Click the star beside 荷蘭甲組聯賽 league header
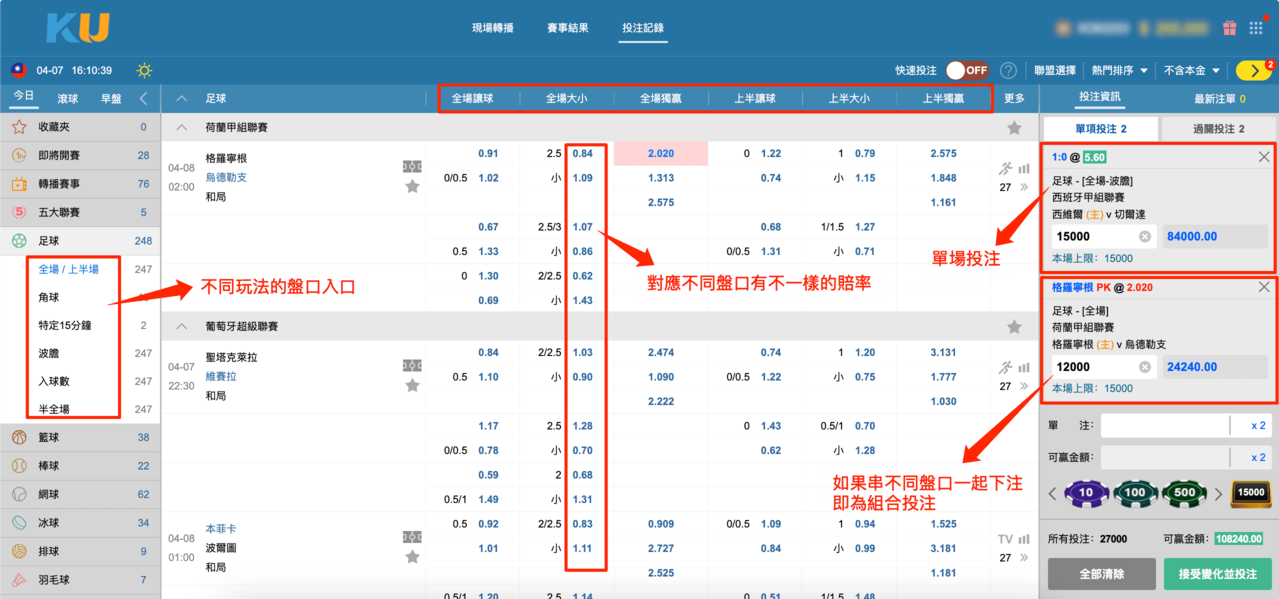Screen dimensions: 1279x599 pyautogui.click(x=1014, y=128)
